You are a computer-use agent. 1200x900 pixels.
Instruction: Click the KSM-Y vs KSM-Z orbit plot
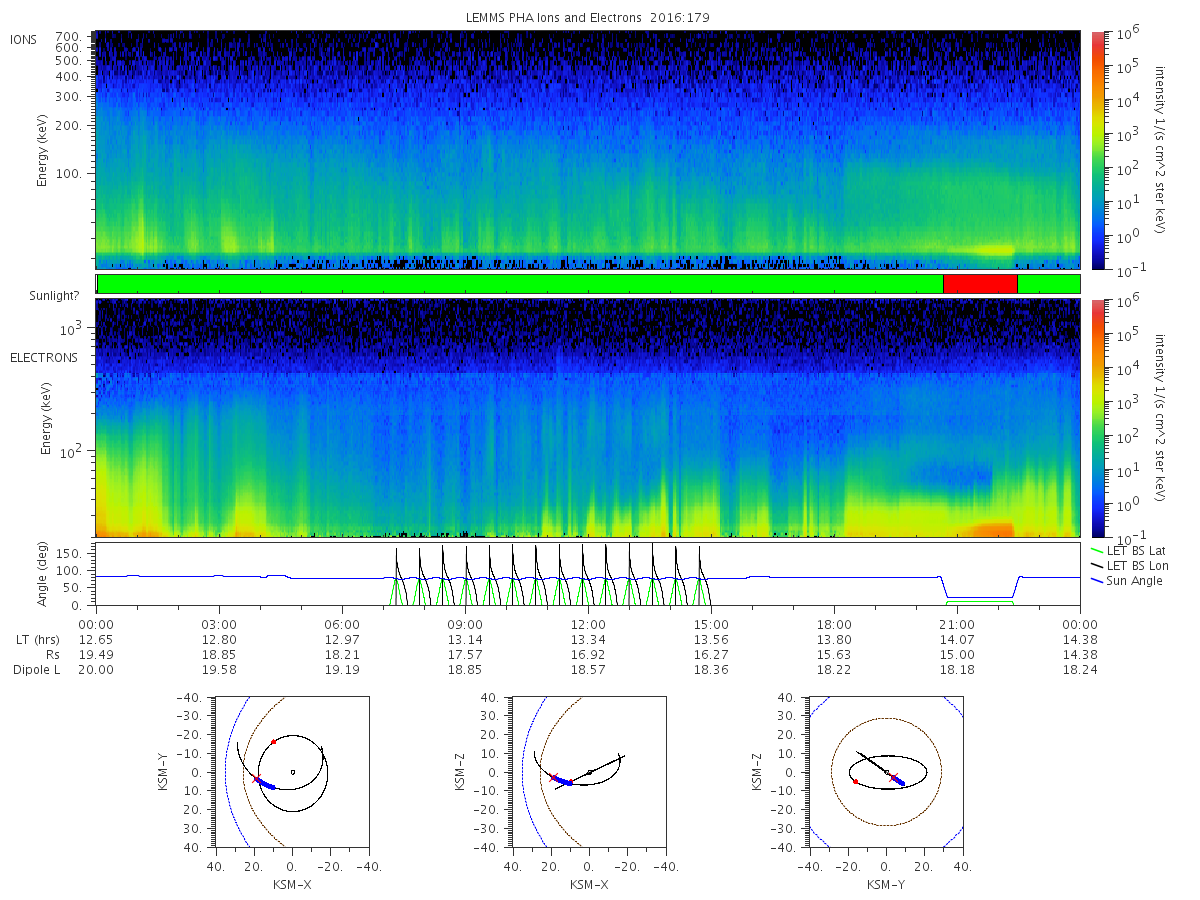[887, 772]
